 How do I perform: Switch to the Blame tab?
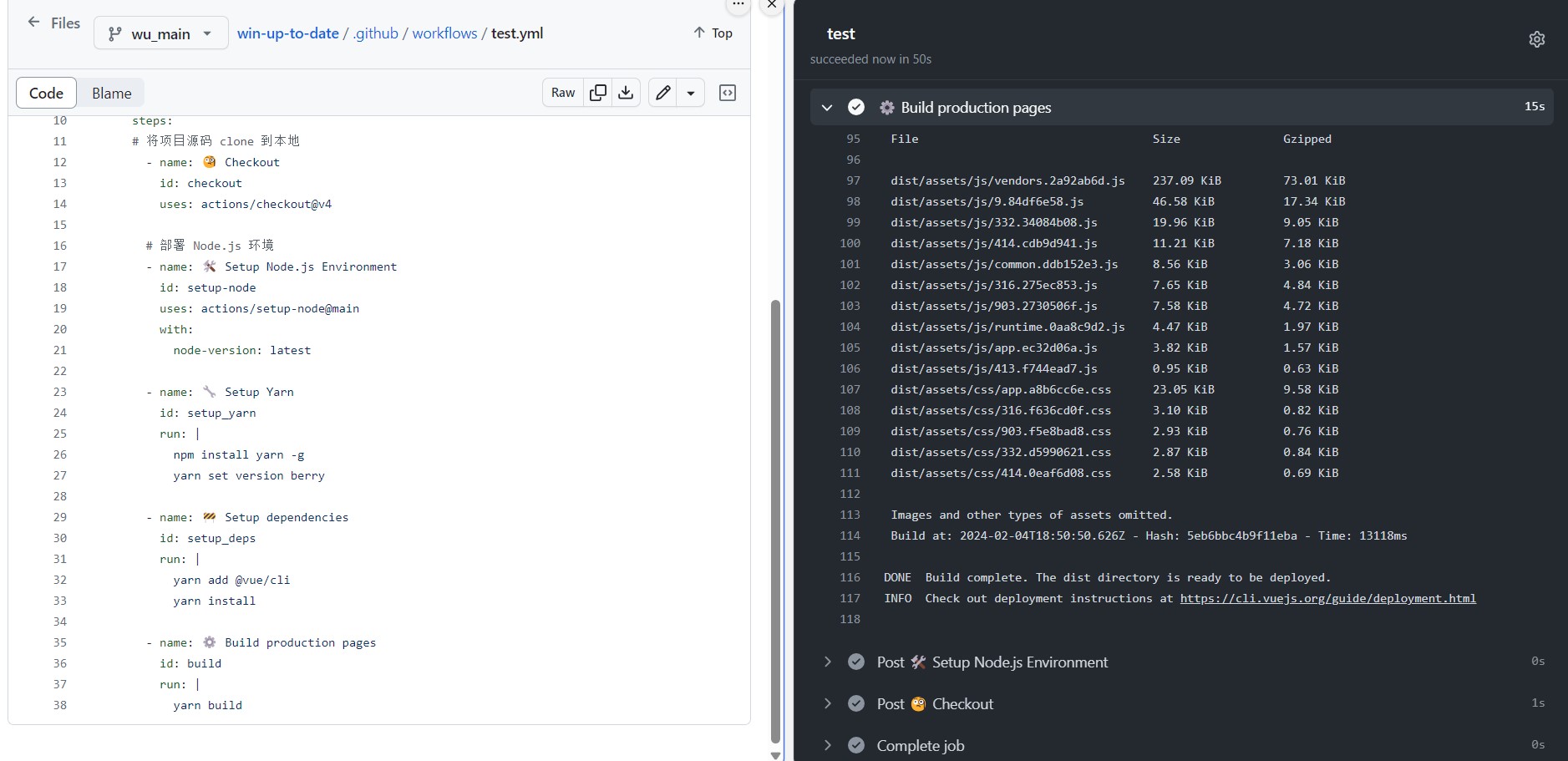coord(111,93)
